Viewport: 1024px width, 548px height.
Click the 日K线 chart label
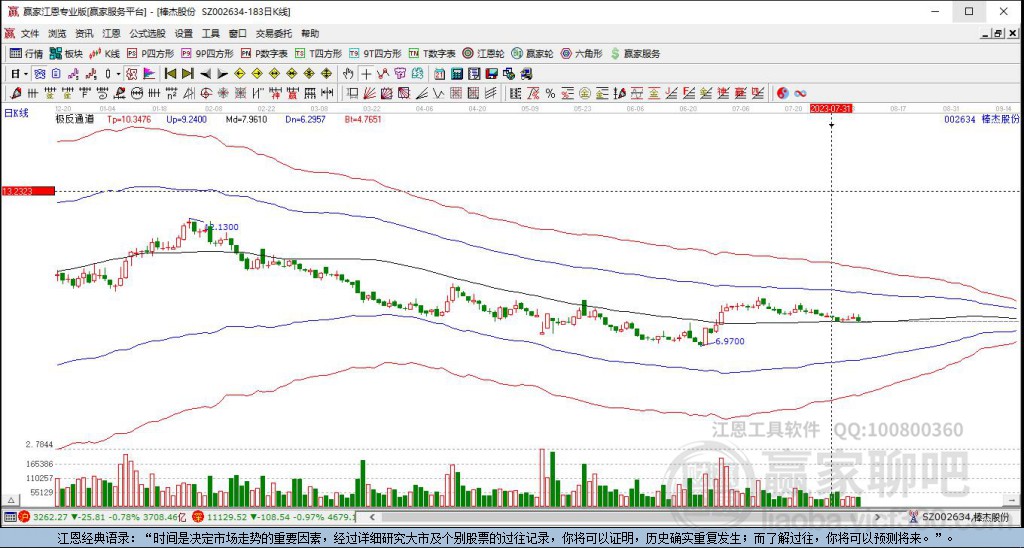tap(16, 113)
